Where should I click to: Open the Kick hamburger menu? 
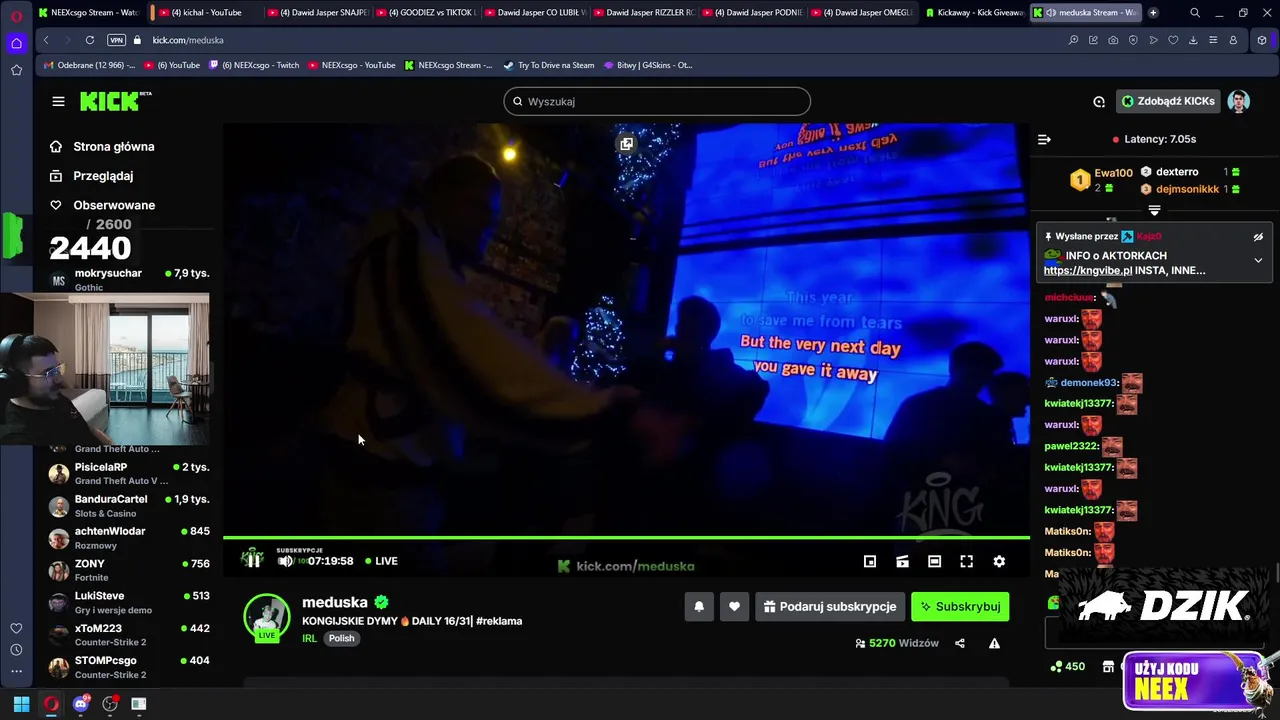tap(58, 101)
